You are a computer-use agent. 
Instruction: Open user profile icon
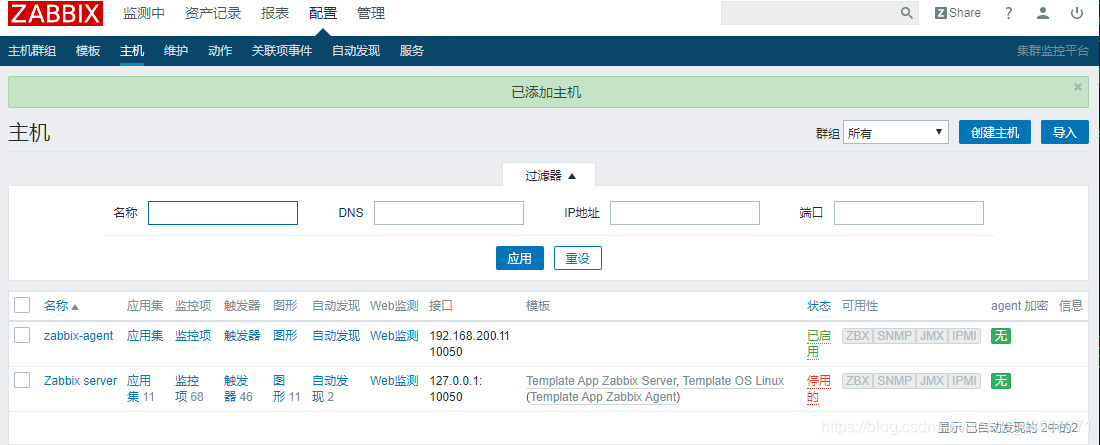pyautogui.click(x=1043, y=13)
